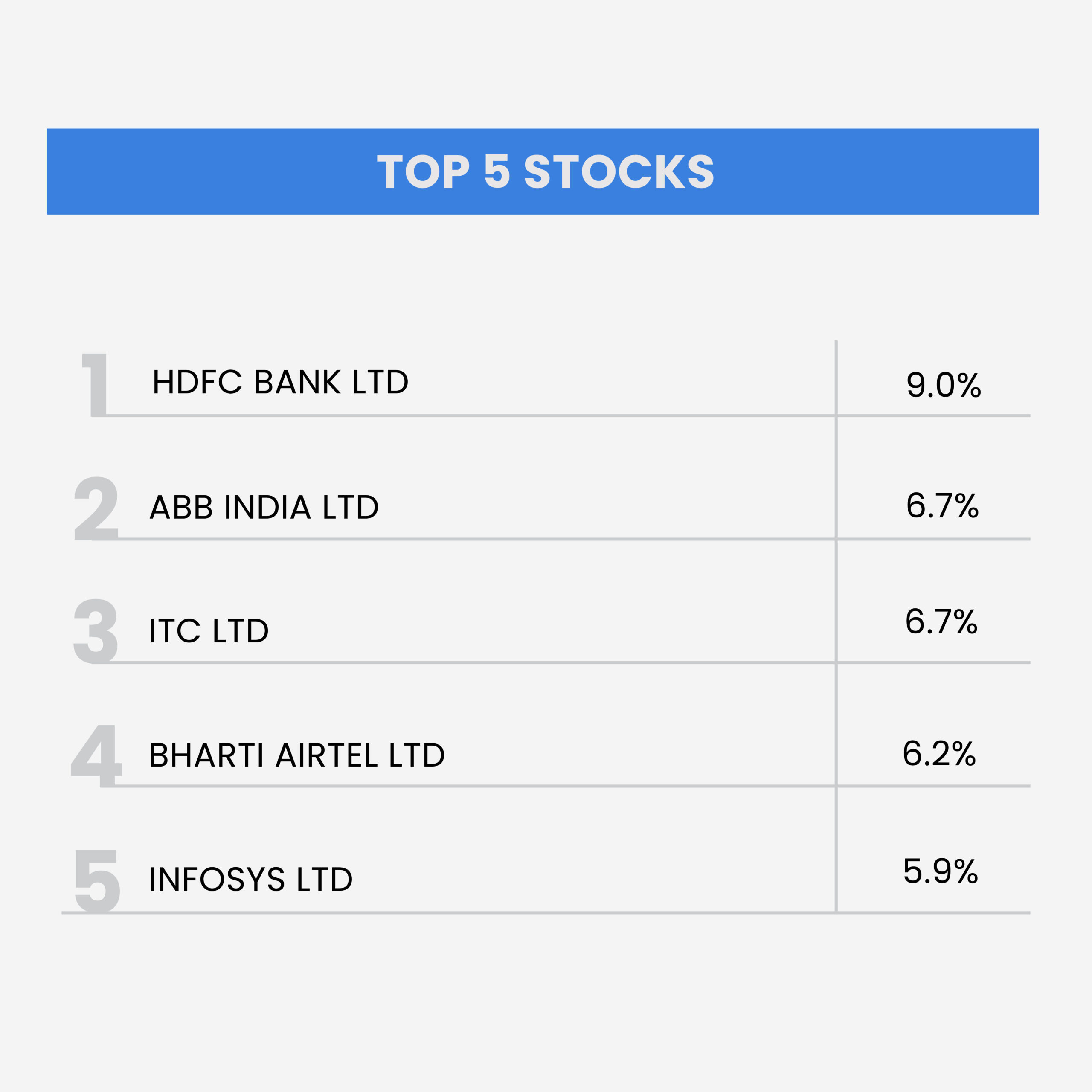The height and width of the screenshot is (1092, 1092).
Task: Click the ITC LTD stock name
Action: pyautogui.click(x=209, y=631)
